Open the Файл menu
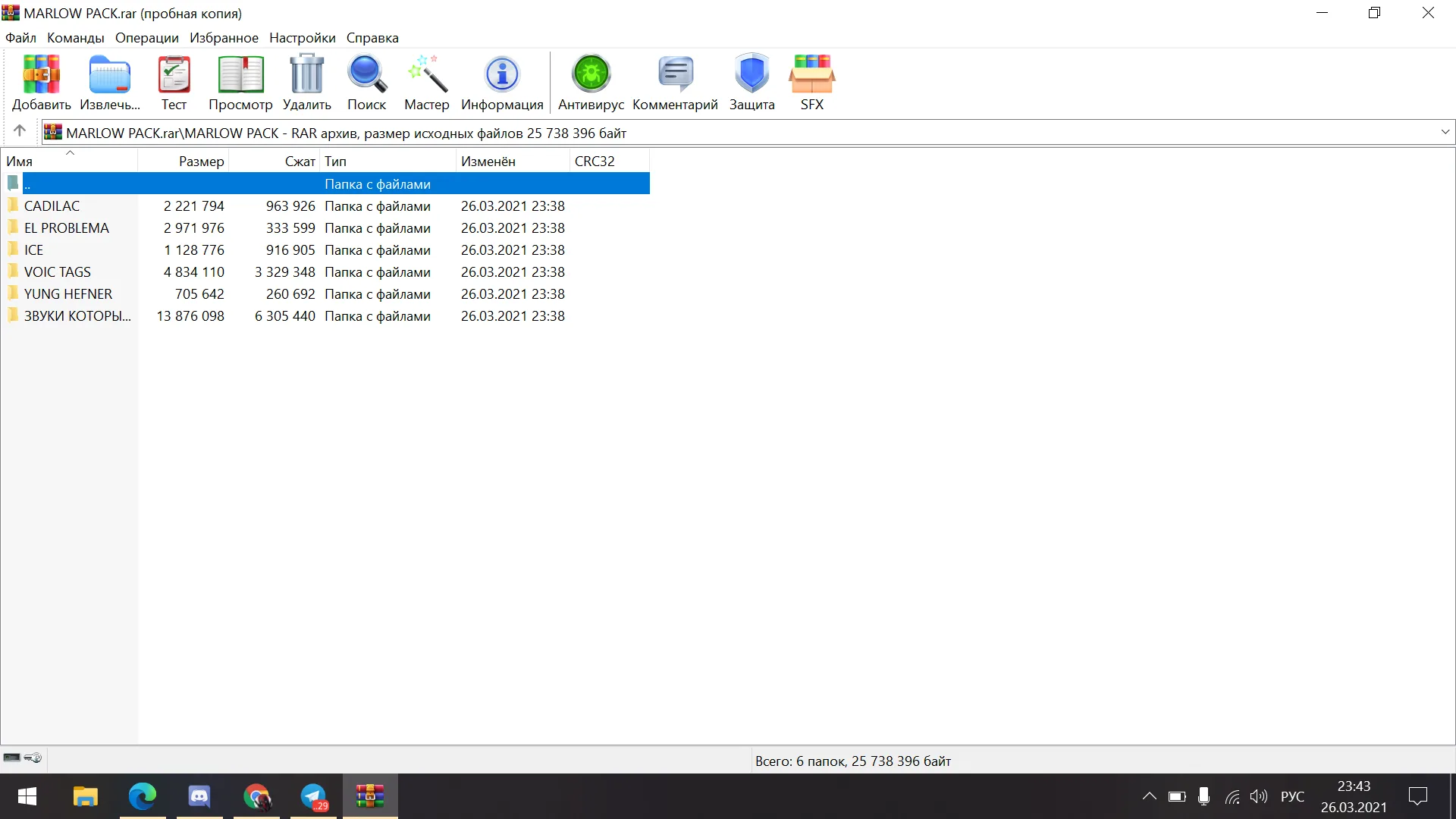This screenshot has width=1456, height=819. click(x=20, y=38)
